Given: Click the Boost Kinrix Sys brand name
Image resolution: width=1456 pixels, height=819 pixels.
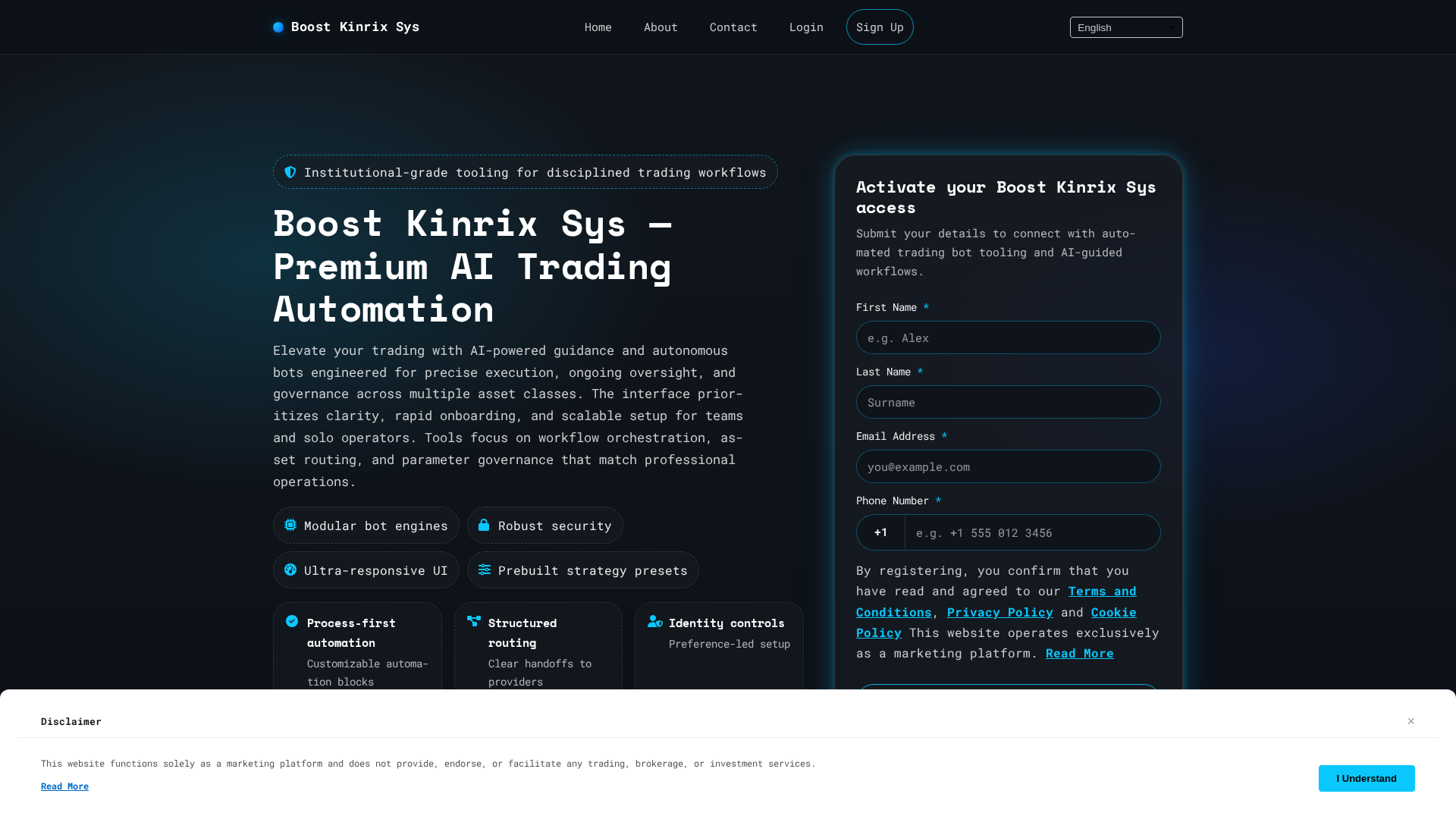Looking at the screenshot, I should coord(355,27).
